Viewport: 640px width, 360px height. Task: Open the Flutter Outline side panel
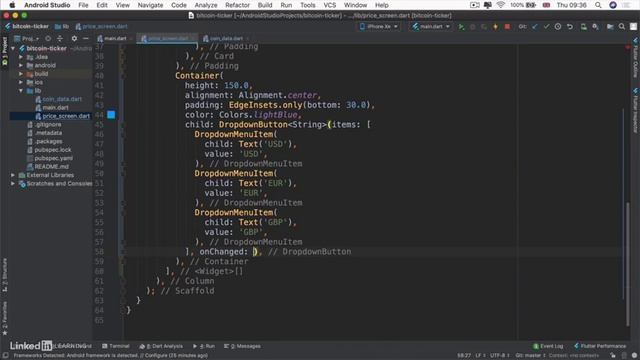tap(636, 58)
